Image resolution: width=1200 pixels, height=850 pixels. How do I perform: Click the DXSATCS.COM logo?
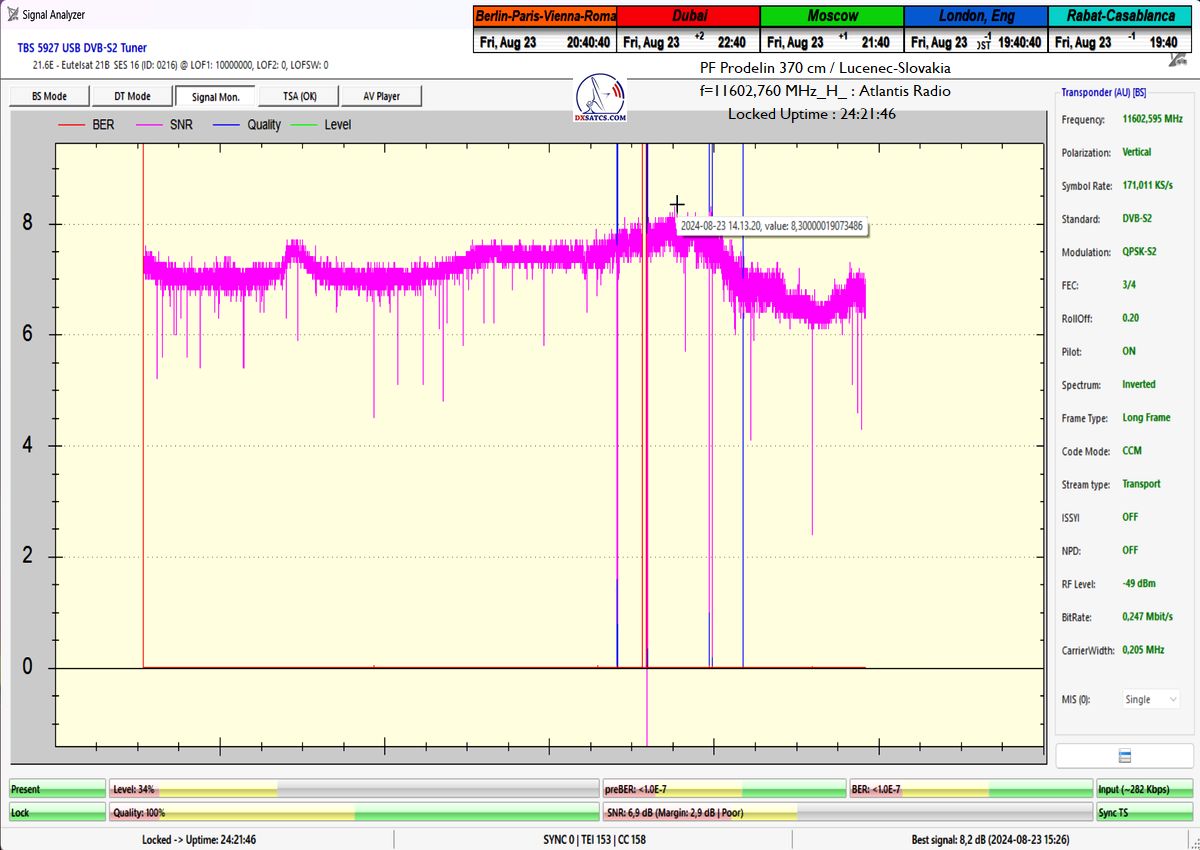point(601,99)
